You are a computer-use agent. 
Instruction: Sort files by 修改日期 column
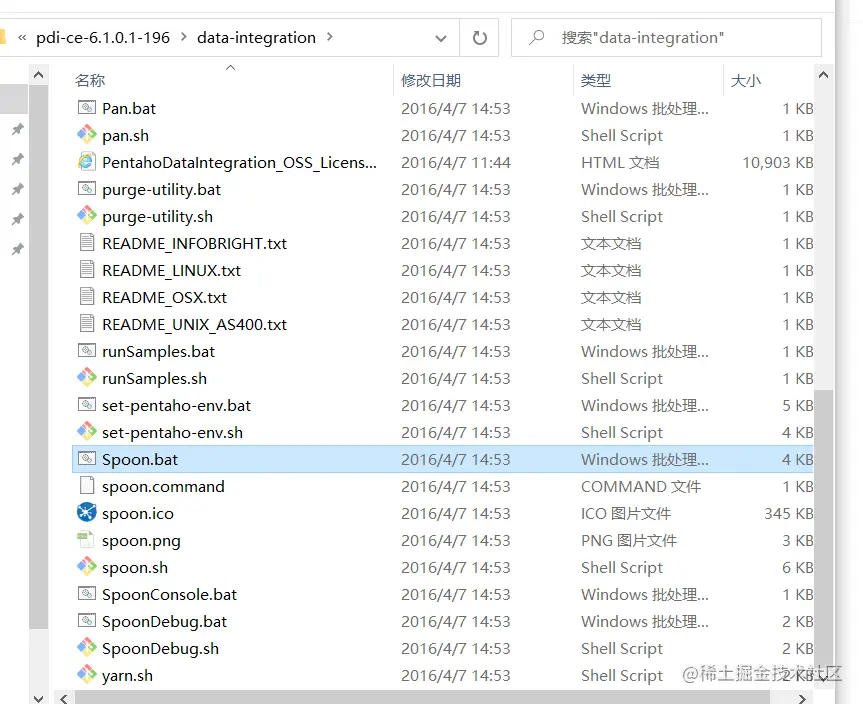point(431,80)
